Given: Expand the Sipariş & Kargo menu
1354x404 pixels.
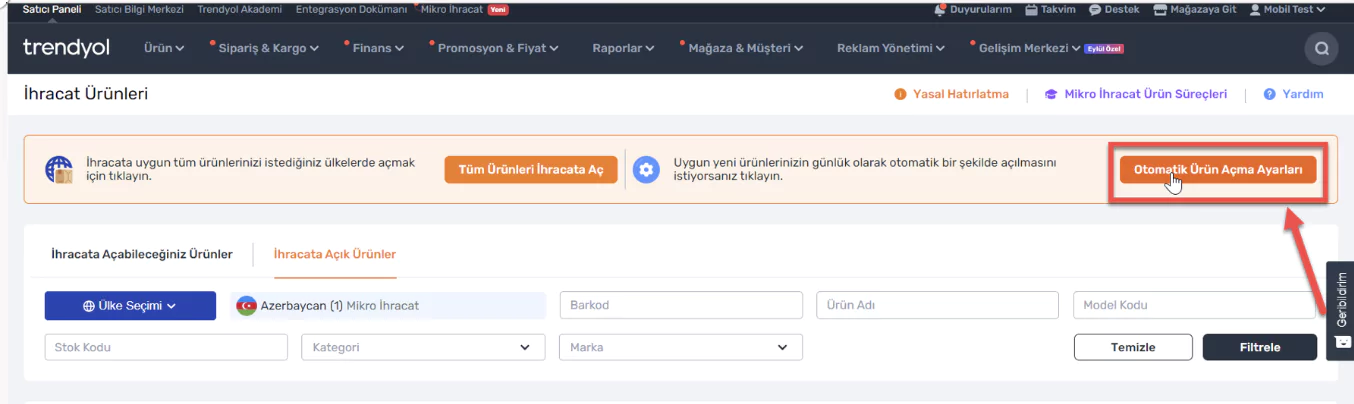Looking at the screenshot, I should (268, 48).
